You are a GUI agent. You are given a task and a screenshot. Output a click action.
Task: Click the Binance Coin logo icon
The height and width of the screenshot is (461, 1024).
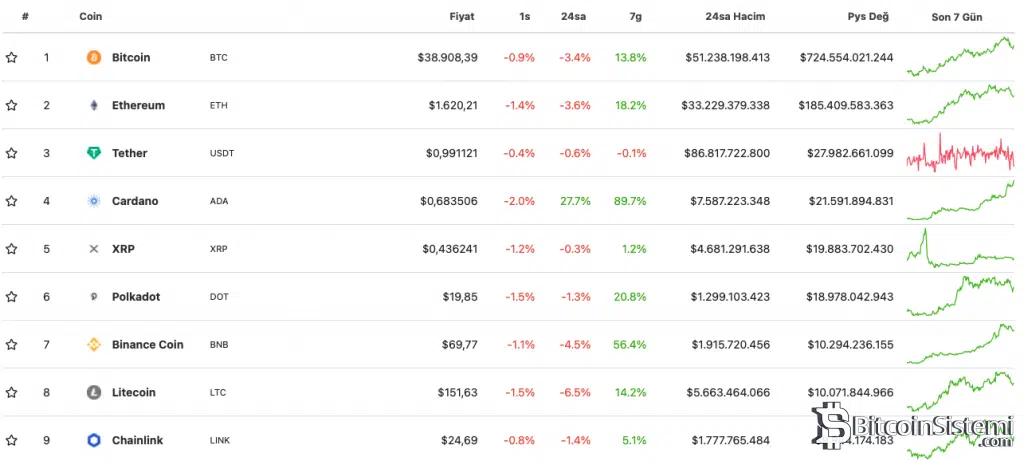coord(94,345)
